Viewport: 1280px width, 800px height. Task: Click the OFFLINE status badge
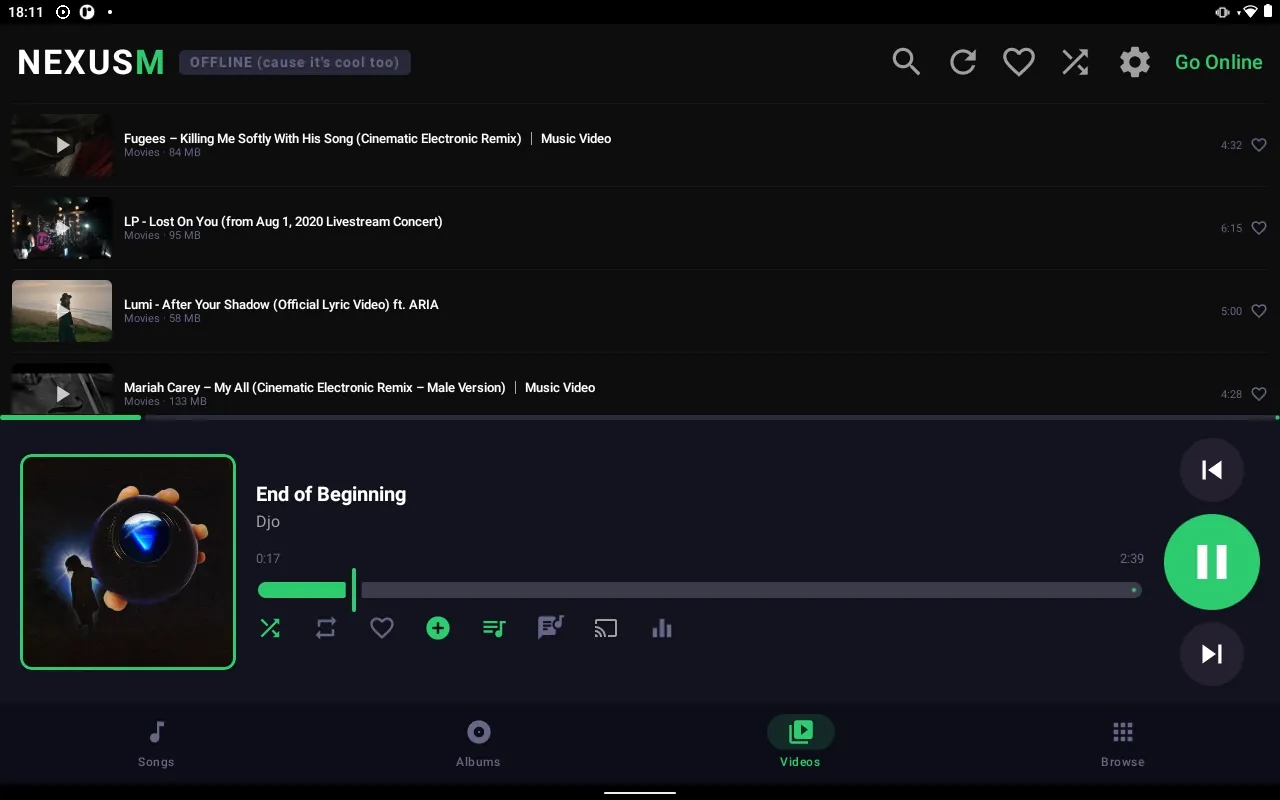[x=295, y=62]
